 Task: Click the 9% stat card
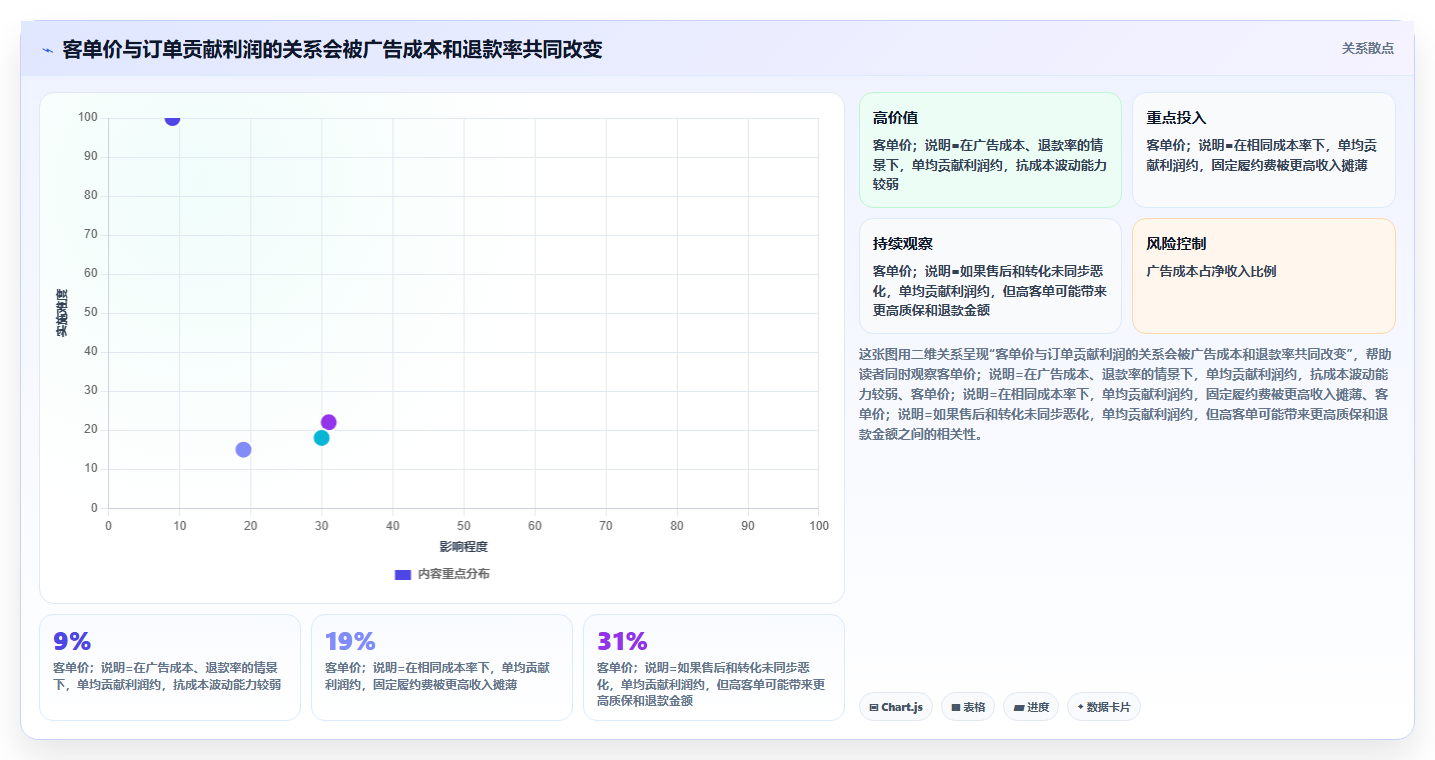[x=170, y=667]
